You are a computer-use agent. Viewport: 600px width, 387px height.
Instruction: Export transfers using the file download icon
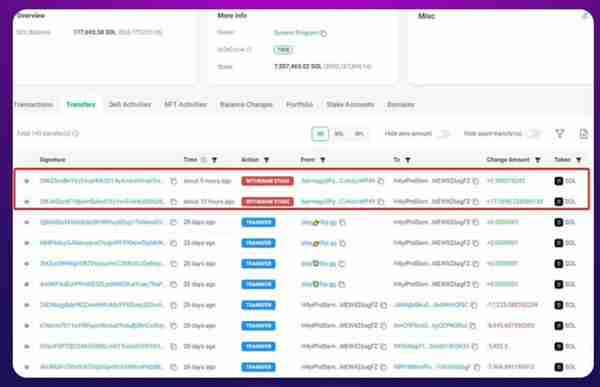point(583,134)
